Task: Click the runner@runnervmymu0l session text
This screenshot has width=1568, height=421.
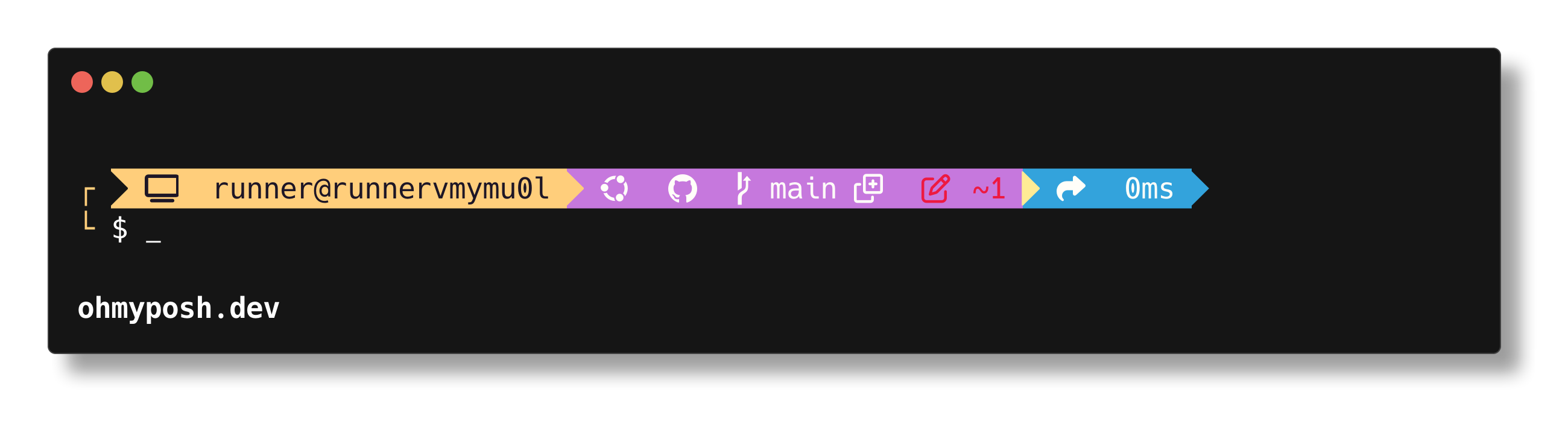Action: pyautogui.click(x=382, y=189)
